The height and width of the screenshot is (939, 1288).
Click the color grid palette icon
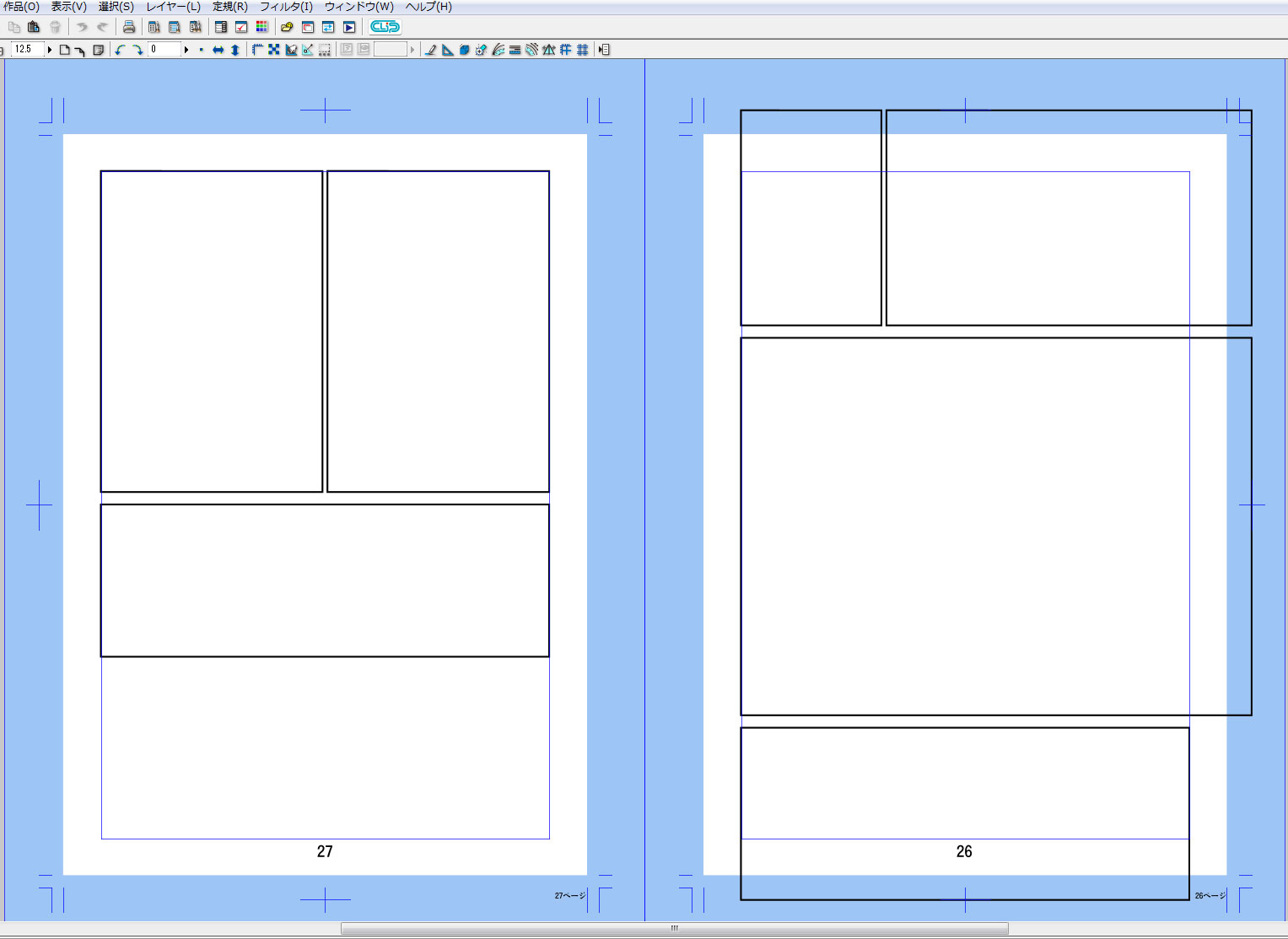[262, 27]
